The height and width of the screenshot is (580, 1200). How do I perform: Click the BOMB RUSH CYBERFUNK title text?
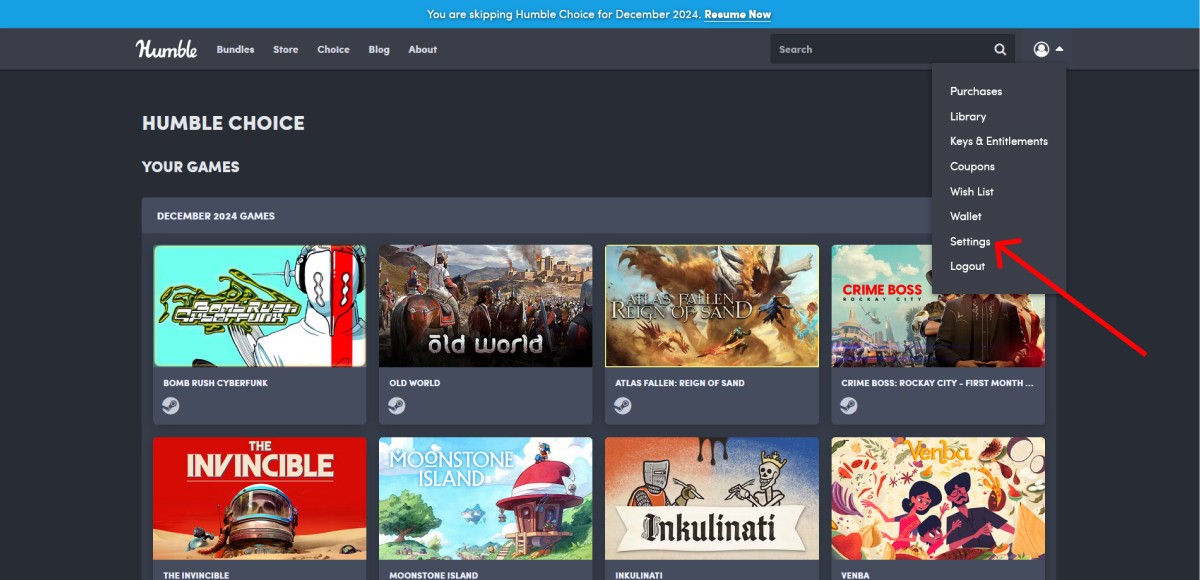point(216,383)
